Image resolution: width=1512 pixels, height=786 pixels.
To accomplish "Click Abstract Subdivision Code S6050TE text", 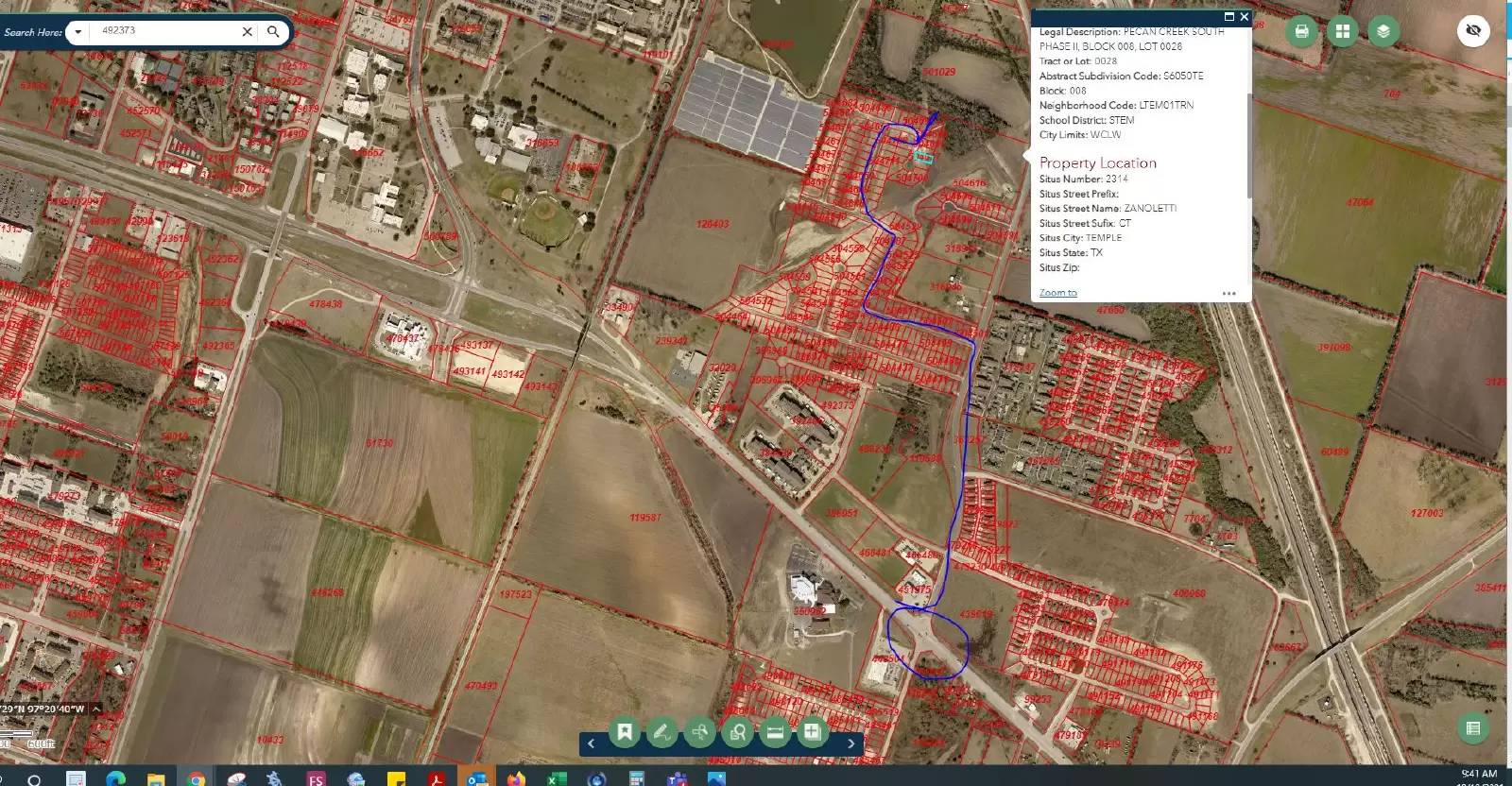I will click(x=1121, y=76).
